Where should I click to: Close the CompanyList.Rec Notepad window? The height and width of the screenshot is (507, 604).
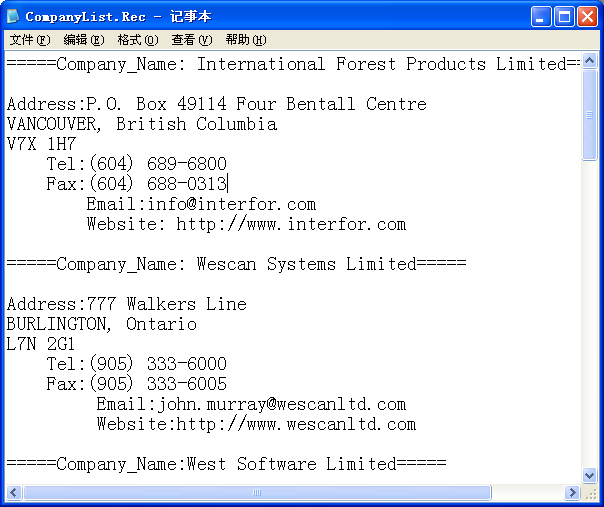click(x=587, y=16)
